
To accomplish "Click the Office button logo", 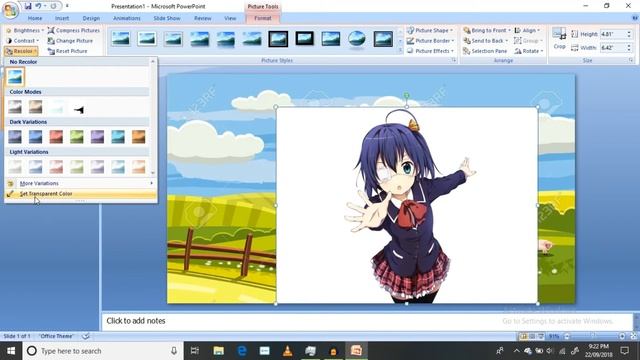I will (x=10, y=10).
